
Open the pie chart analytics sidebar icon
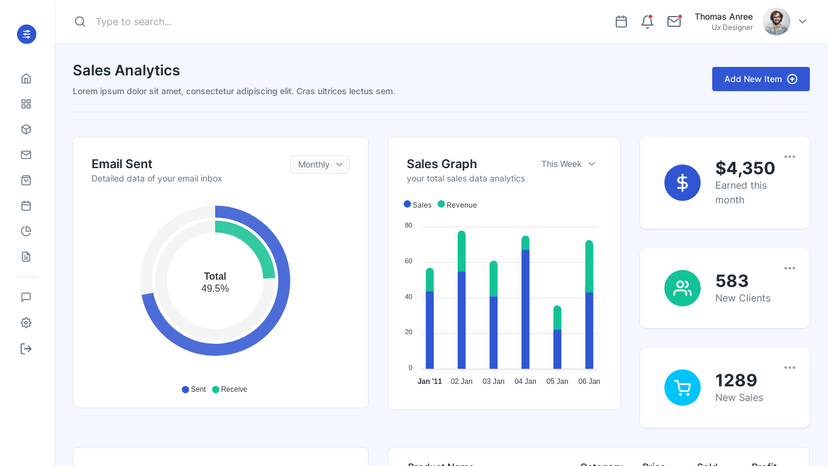click(x=26, y=231)
